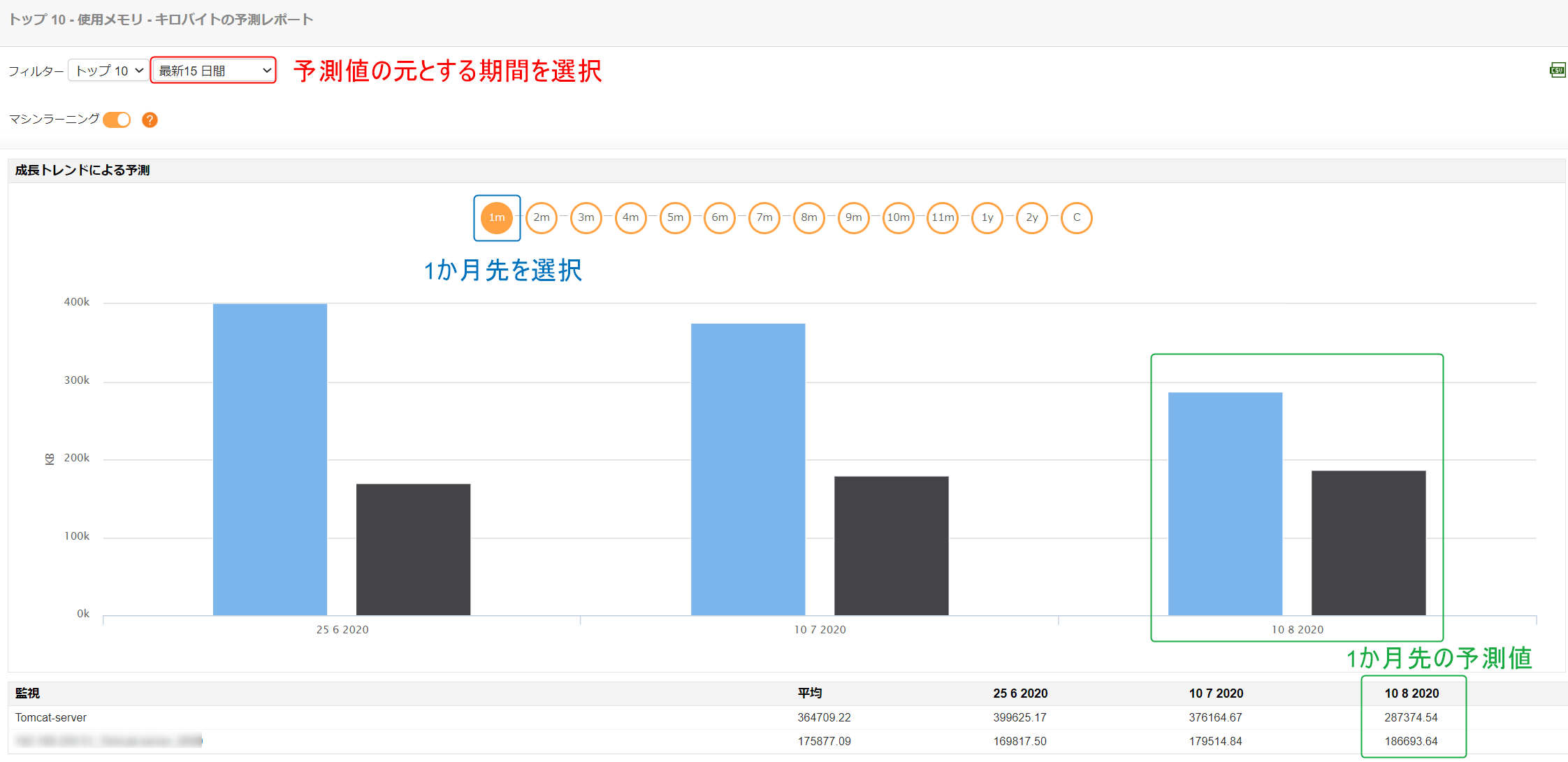Screen dimensions: 1568x762
Task: Select the 11m forecast circle
Action: pos(943,218)
